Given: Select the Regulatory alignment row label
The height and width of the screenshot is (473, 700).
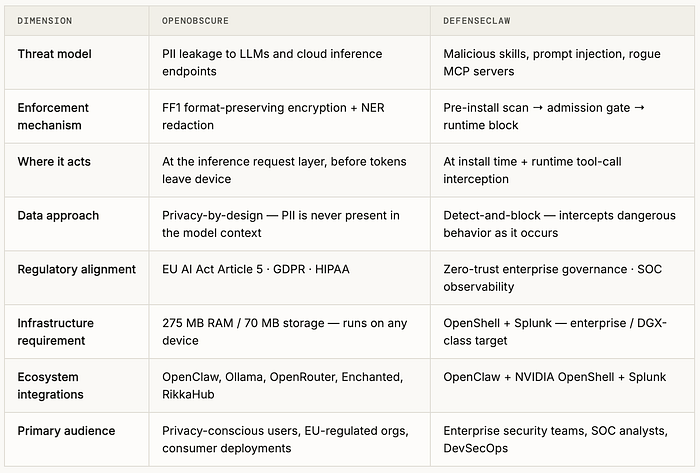Looking at the screenshot, I should pyautogui.click(x=76, y=270).
